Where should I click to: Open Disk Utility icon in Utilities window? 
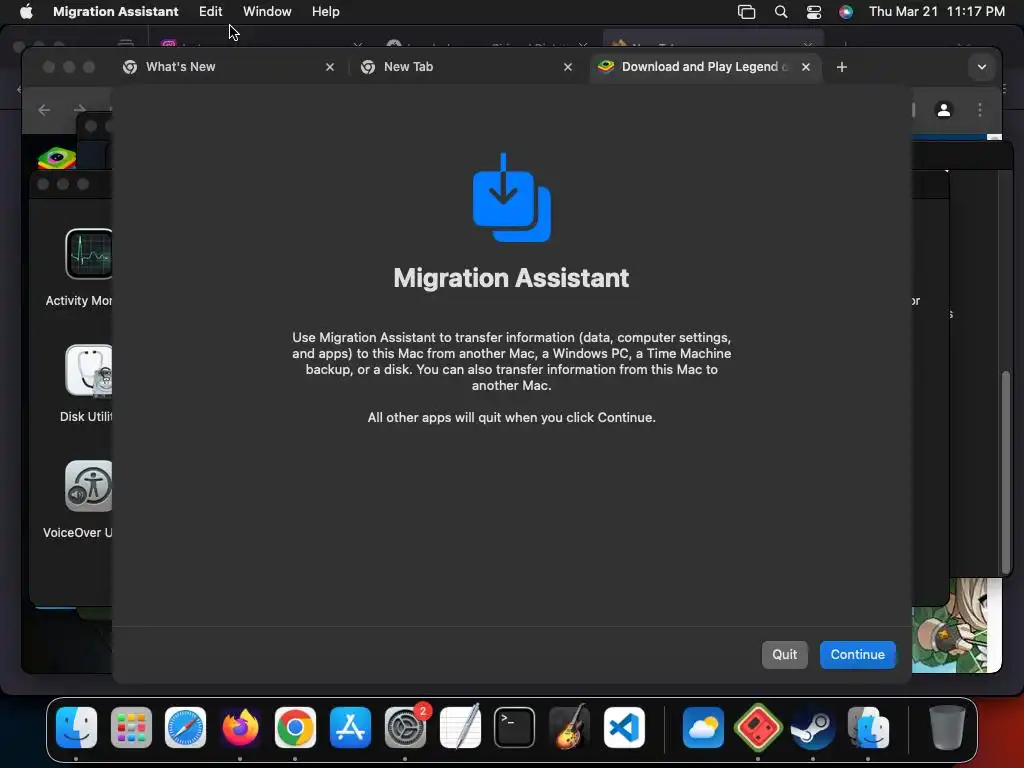click(89, 370)
